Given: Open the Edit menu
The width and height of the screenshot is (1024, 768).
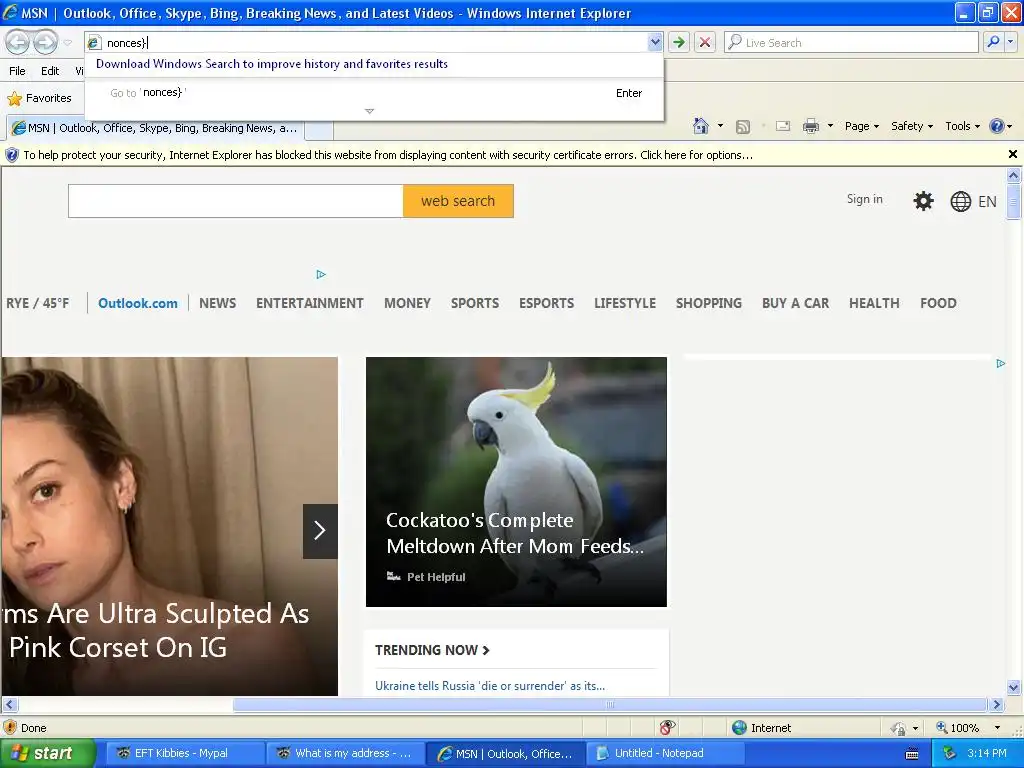Looking at the screenshot, I should pyautogui.click(x=50, y=71).
